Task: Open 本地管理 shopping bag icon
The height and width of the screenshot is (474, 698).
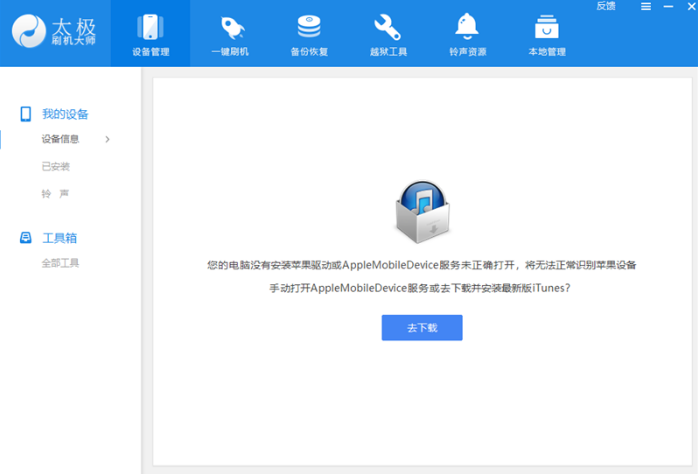Action: click(x=547, y=27)
